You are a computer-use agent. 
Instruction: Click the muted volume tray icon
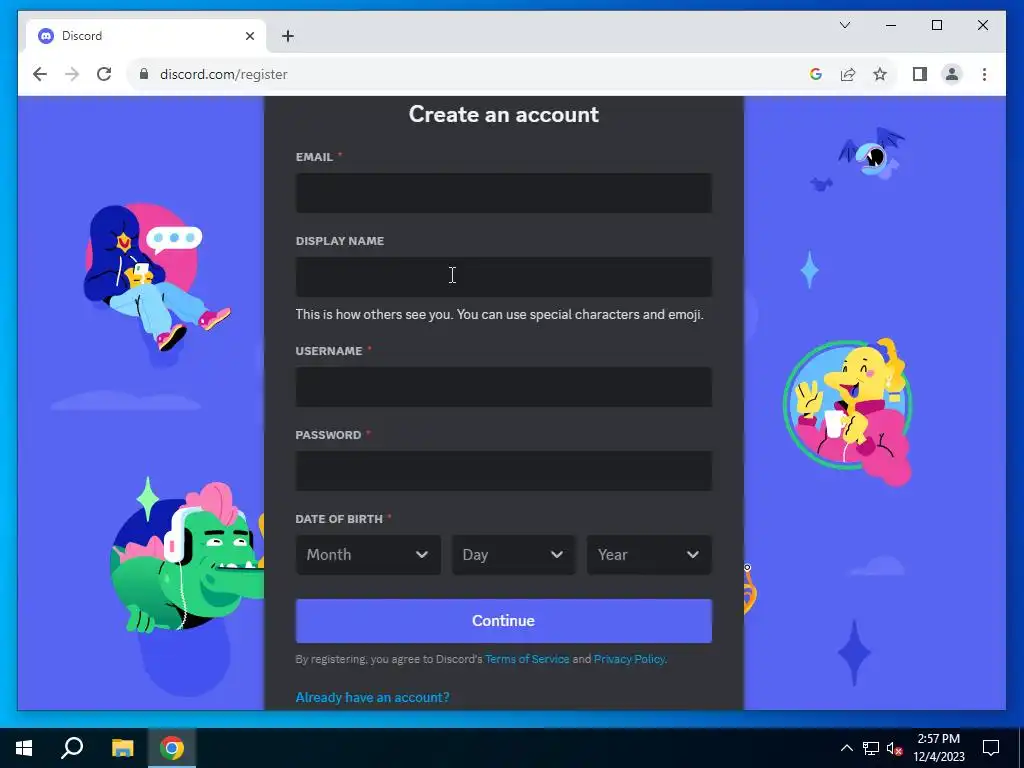pyautogui.click(x=895, y=748)
